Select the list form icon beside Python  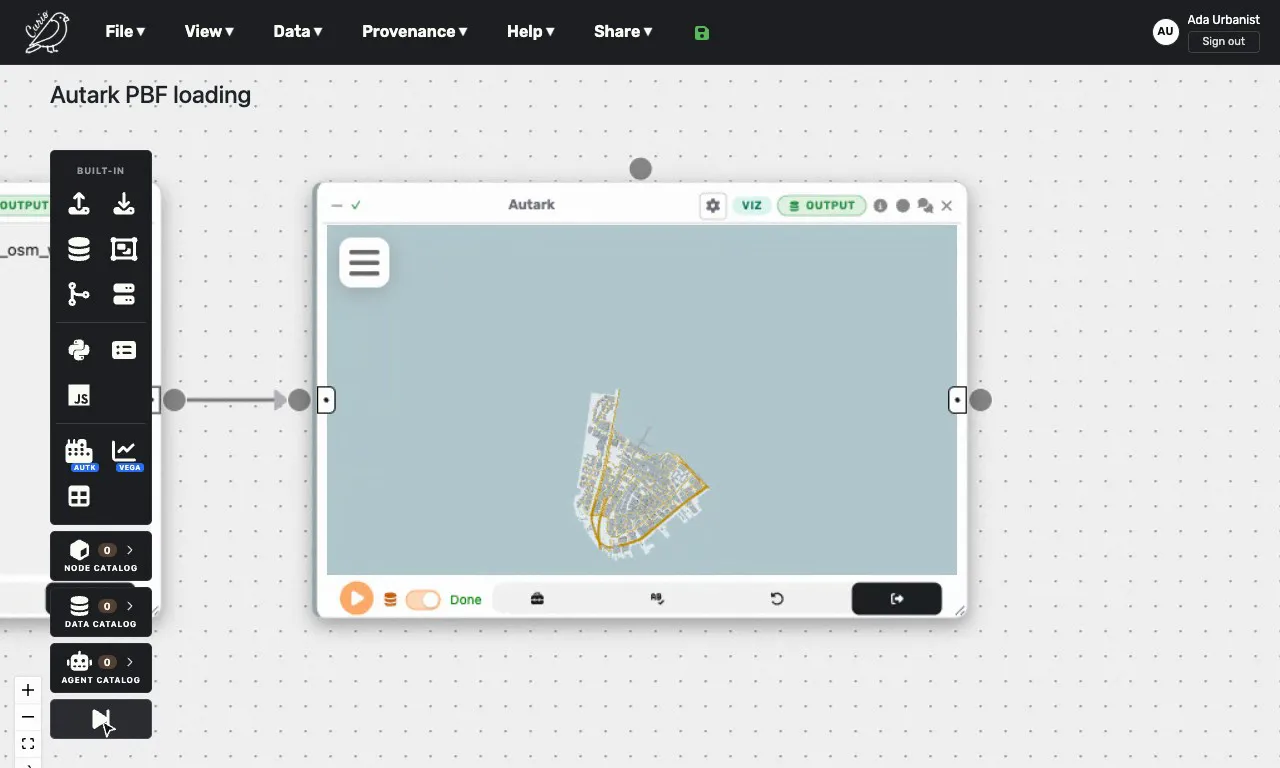[x=124, y=350]
